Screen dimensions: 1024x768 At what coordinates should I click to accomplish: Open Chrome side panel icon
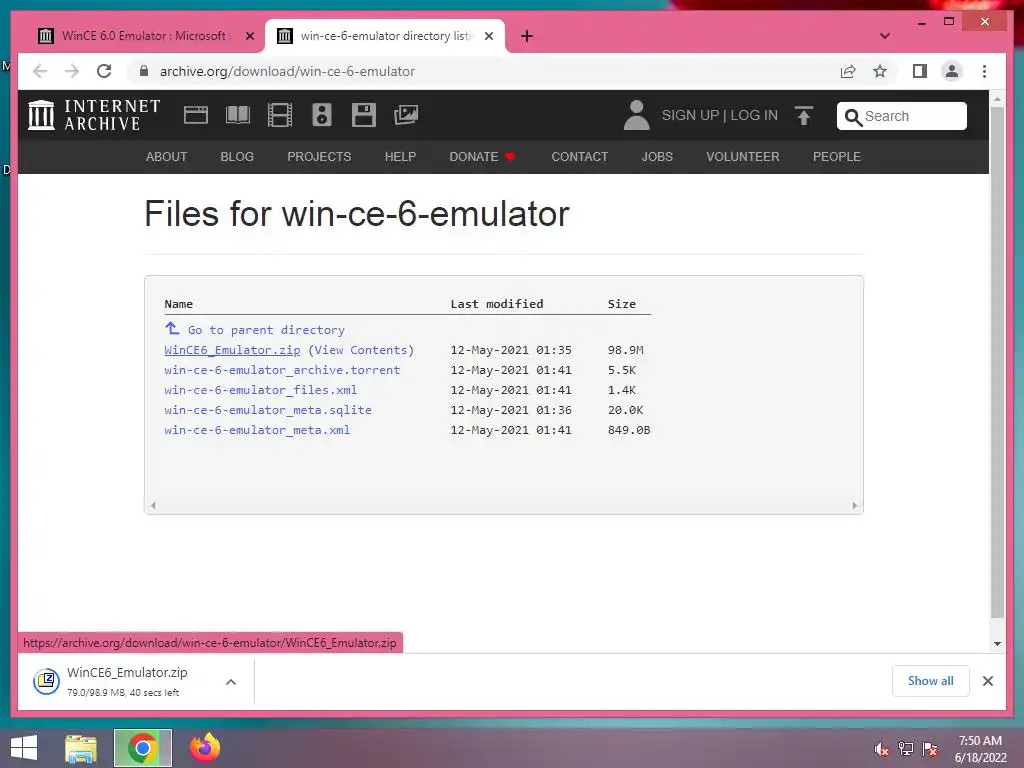coord(920,71)
